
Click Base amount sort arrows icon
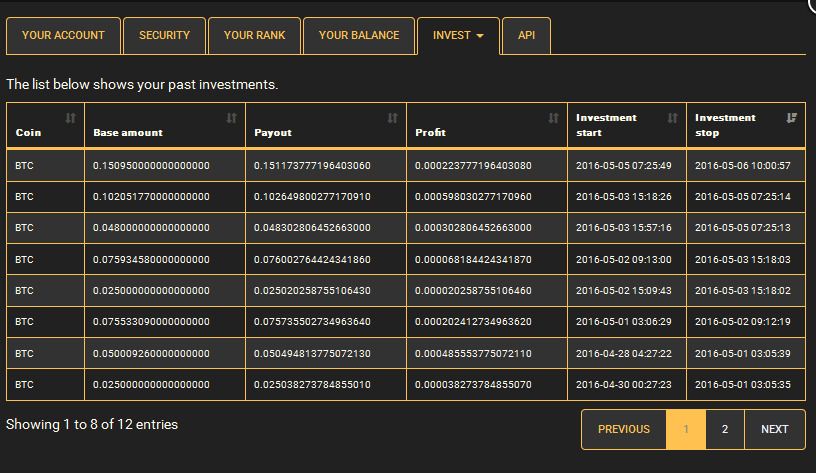click(x=231, y=119)
